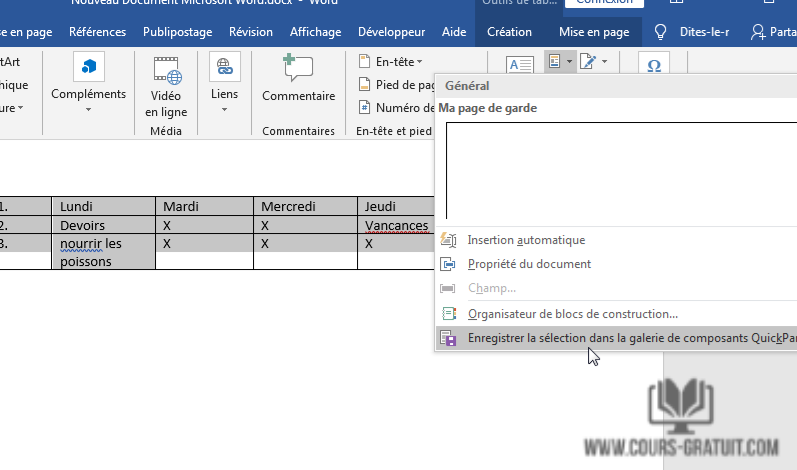
Task: Add a comment with the Commentaire icon
Action: click(298, 70)
